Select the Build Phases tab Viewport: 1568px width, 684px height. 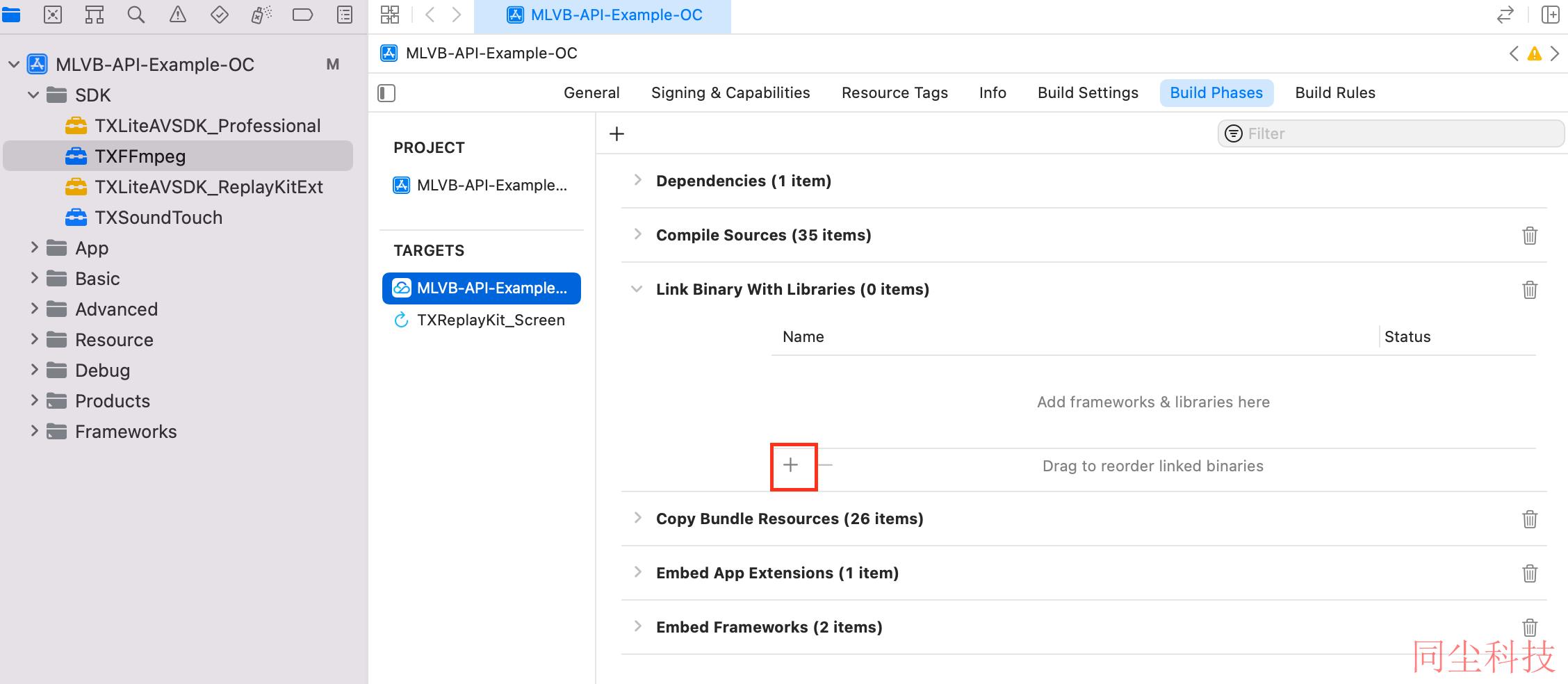pos(1216,93)
